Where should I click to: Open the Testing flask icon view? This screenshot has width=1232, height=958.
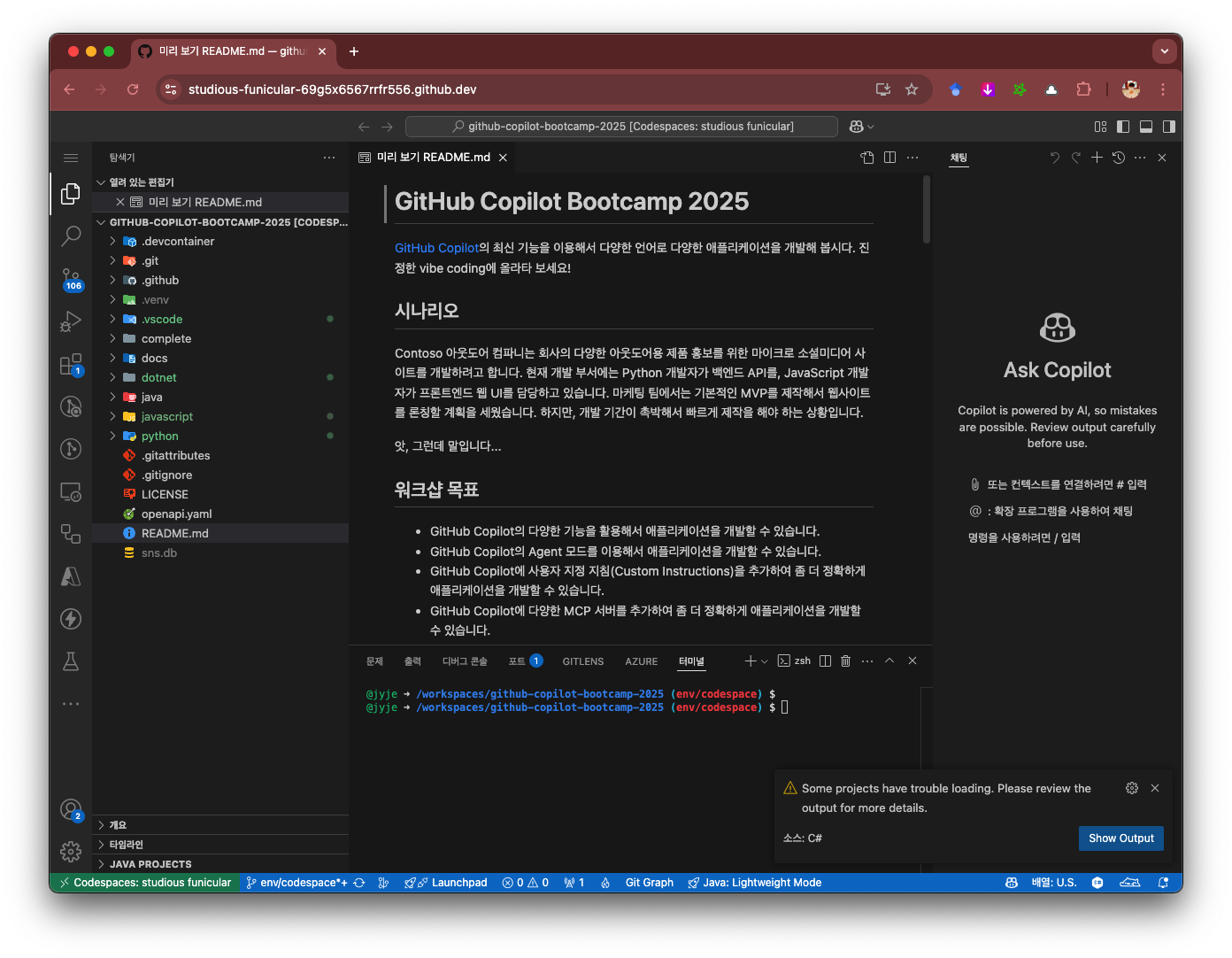pyautogui.click(x=71, y=661)
